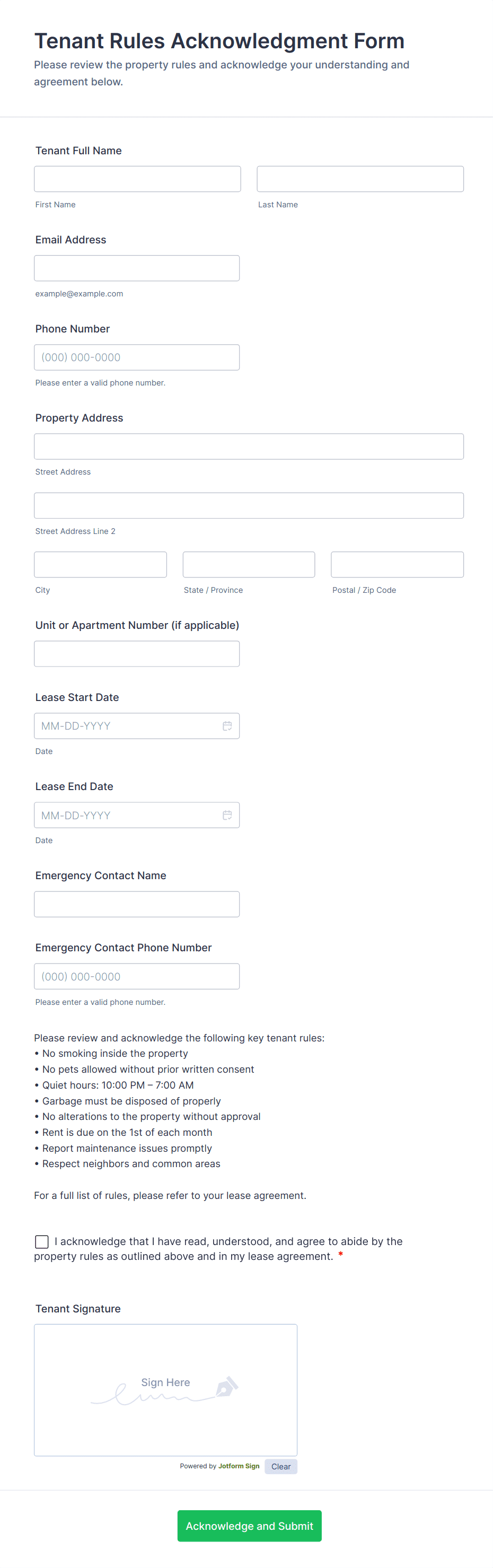
Task: Focus the Street Address Line 2 field
Action: [x=248, y=505]
